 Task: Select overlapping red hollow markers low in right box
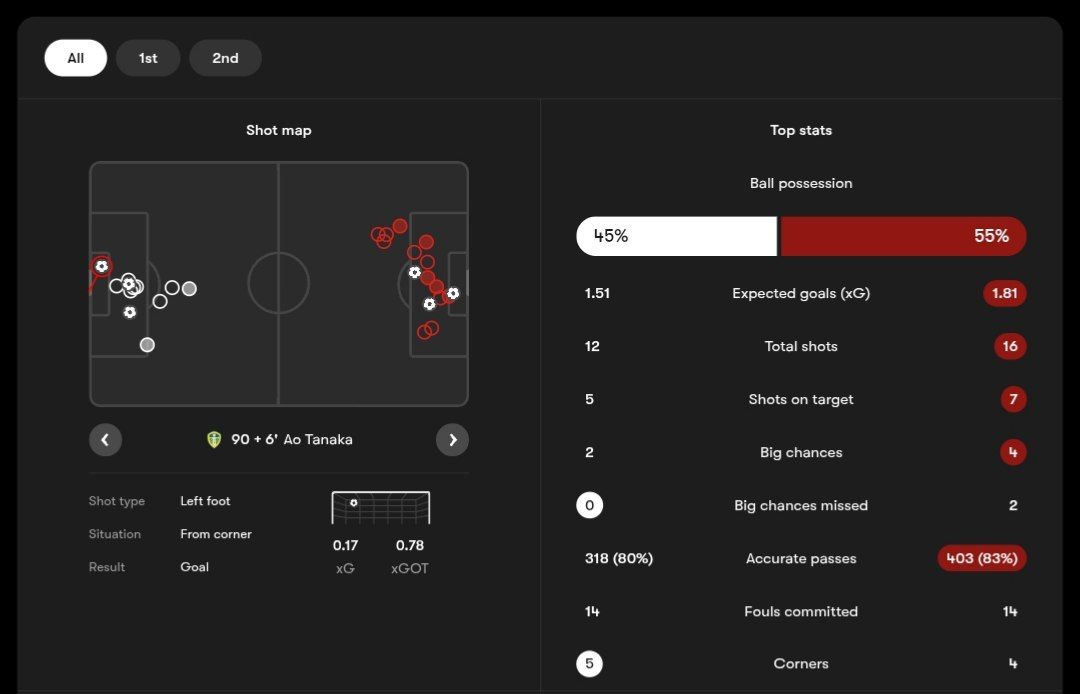point(428,329)
